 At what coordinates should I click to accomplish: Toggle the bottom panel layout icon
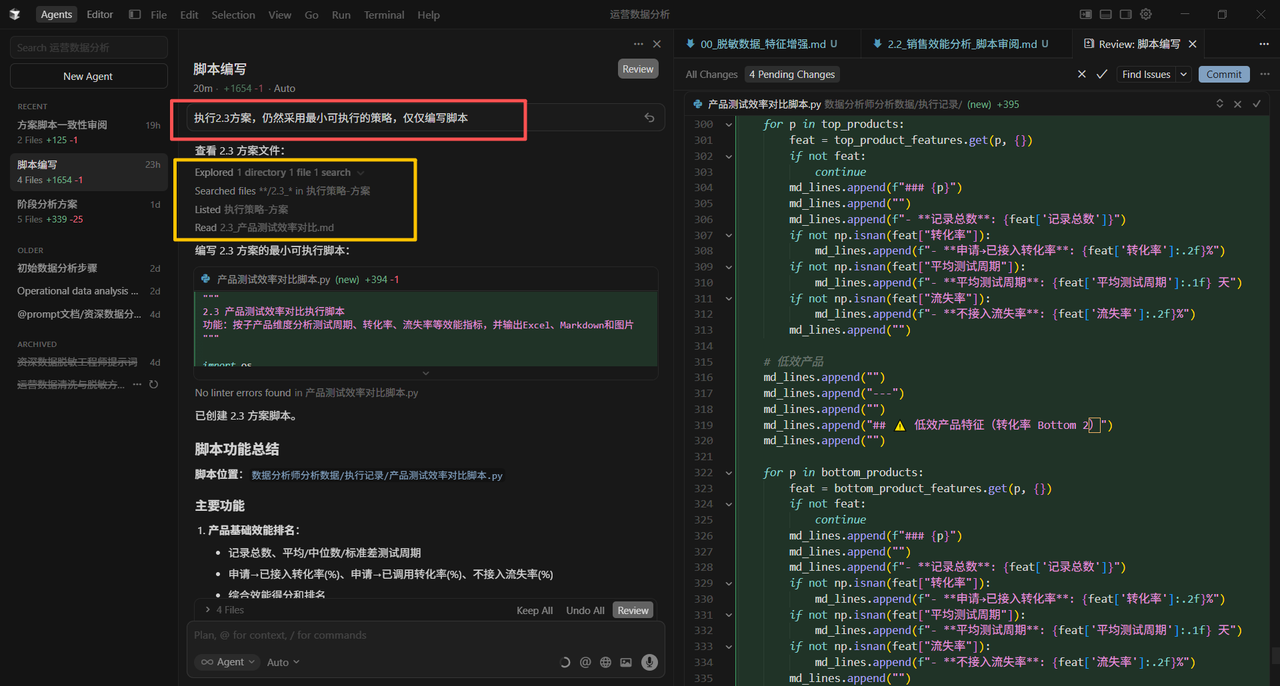[1106, 15]
